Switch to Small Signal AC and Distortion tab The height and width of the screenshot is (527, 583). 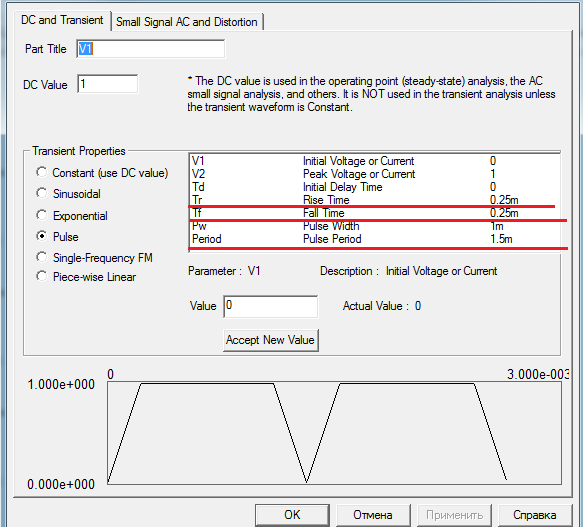[x=187, y=22]
